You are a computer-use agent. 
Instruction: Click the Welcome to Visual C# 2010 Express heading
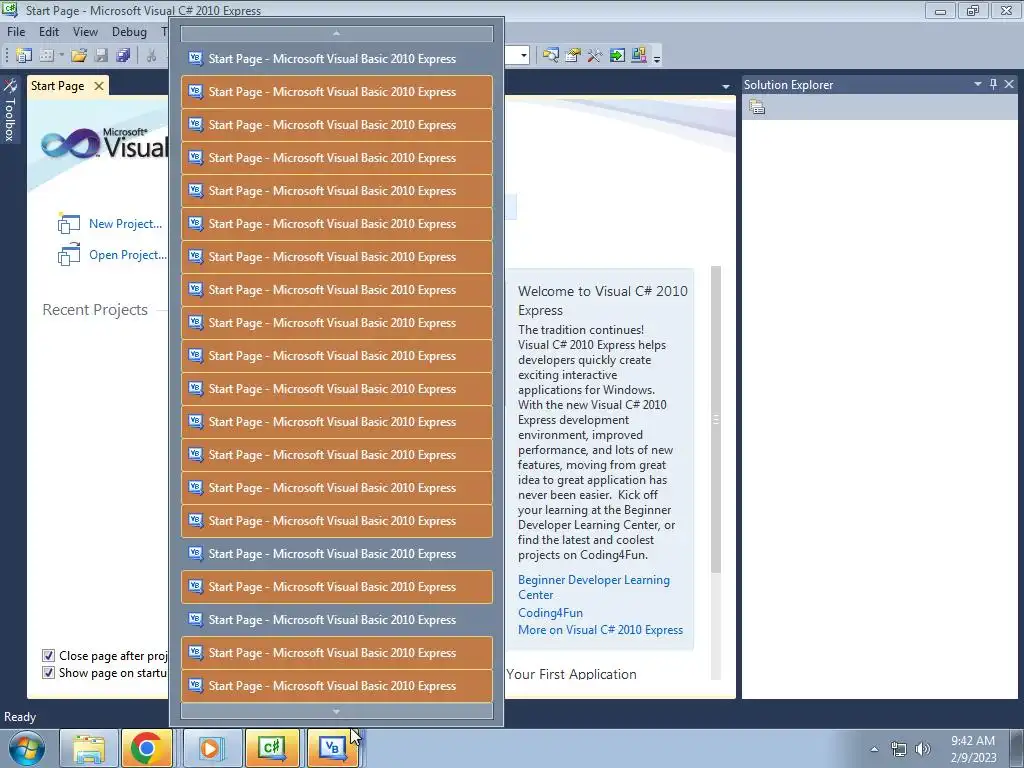603,300
